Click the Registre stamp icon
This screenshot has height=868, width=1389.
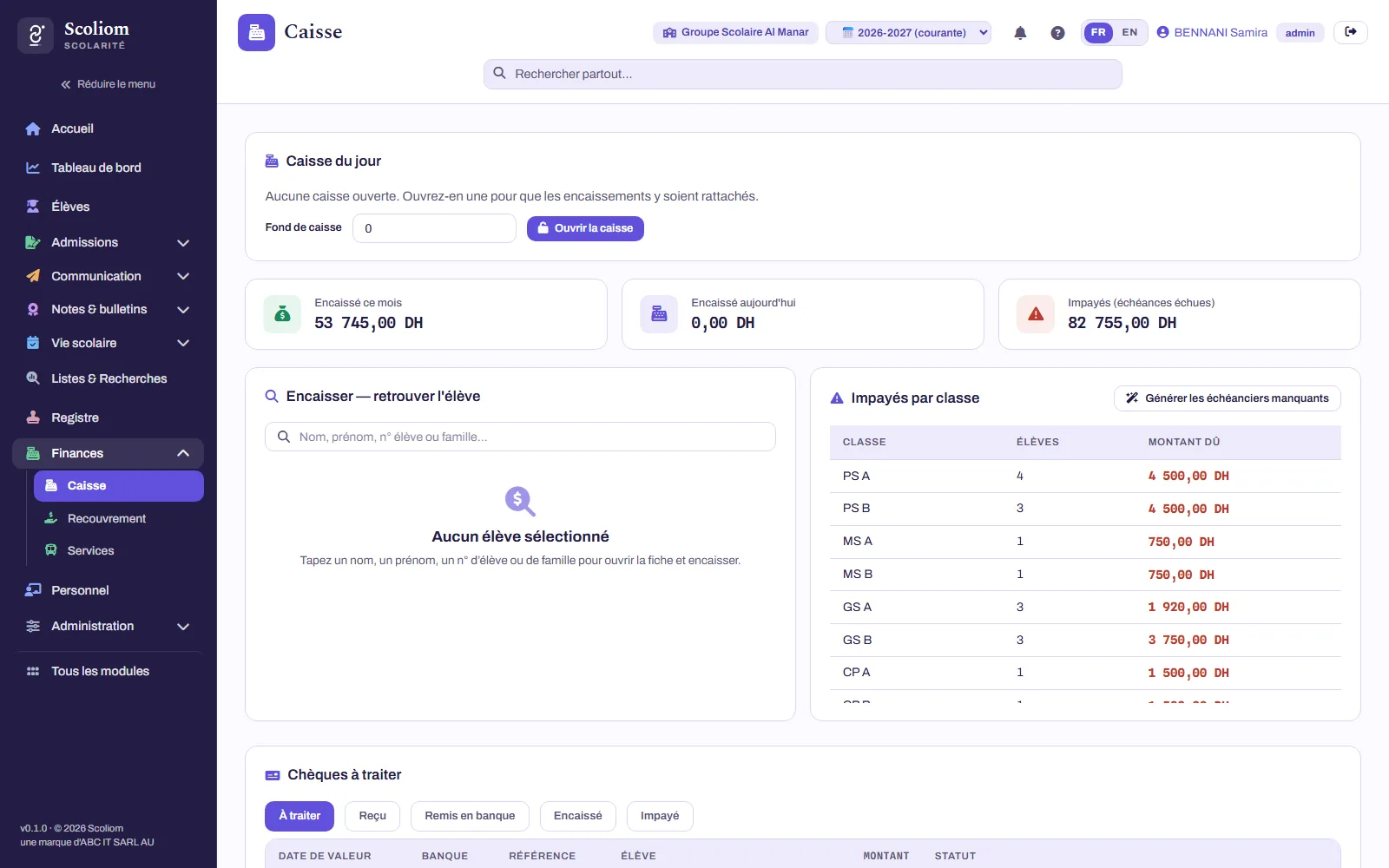(x=33, y=418)
